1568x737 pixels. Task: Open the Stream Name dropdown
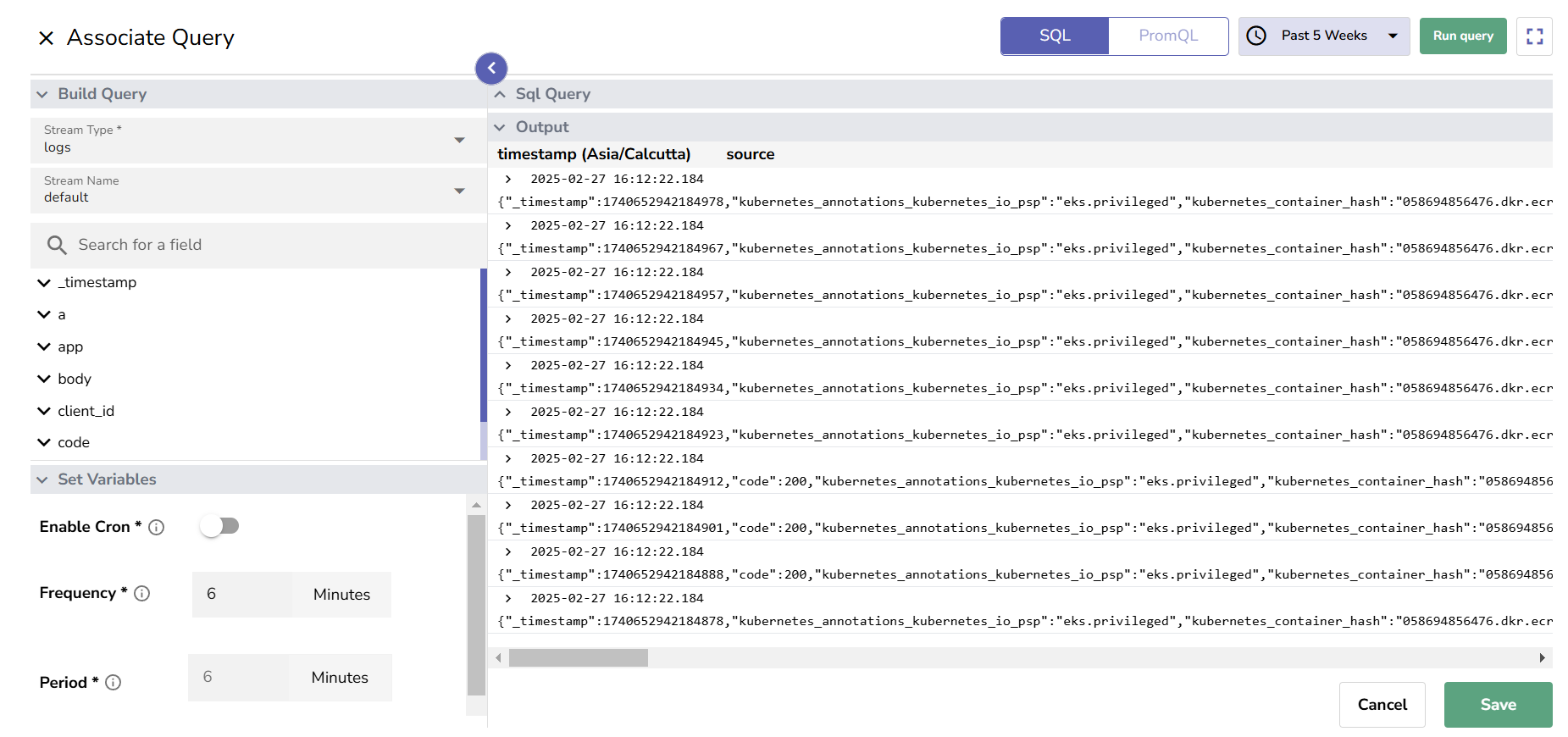(459, 191)
